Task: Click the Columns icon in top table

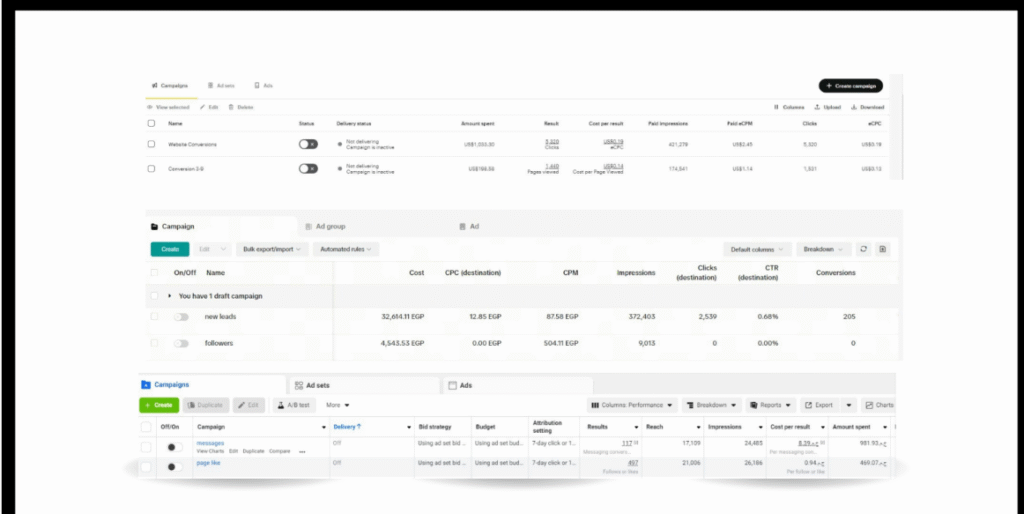Action: 777,107
